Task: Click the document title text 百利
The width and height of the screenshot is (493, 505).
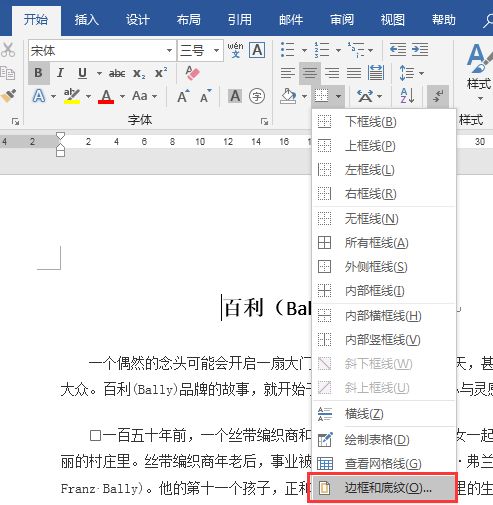Action: tap(244, 308)
